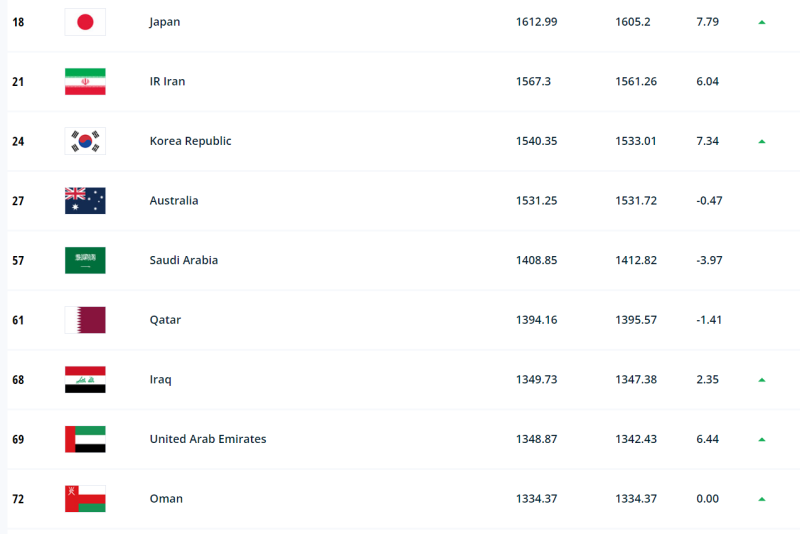Click the green up arrow in Japan's row
The height and width of the screenshot is (534, 800).
[762, 22]
